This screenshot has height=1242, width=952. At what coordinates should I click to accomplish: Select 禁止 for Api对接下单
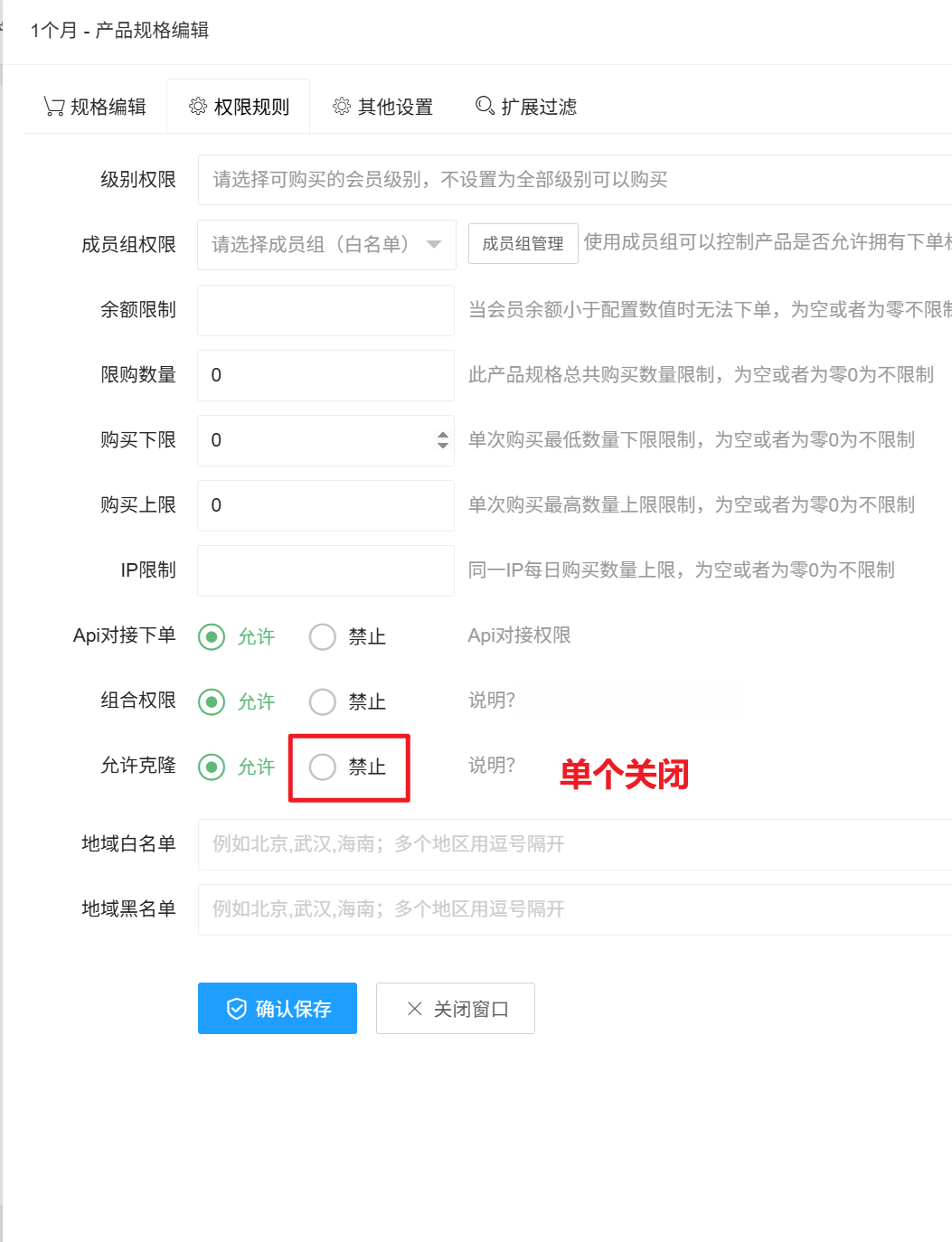[323, 637]
